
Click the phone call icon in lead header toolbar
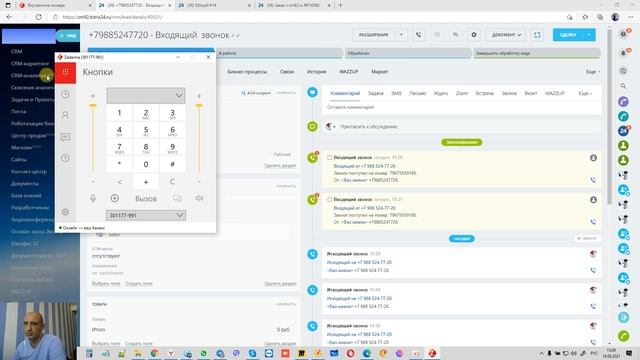pos(418,35)
